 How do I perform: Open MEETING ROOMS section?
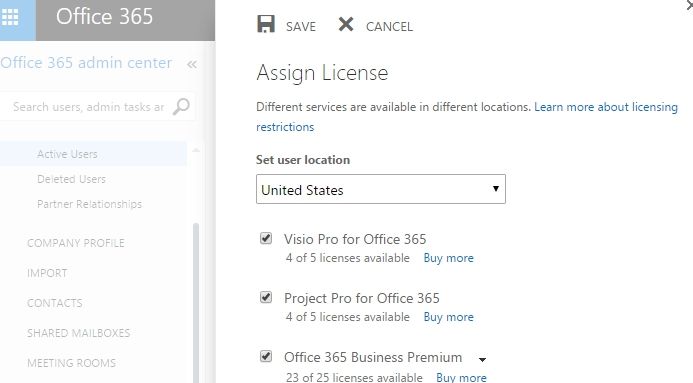(72, 363)
